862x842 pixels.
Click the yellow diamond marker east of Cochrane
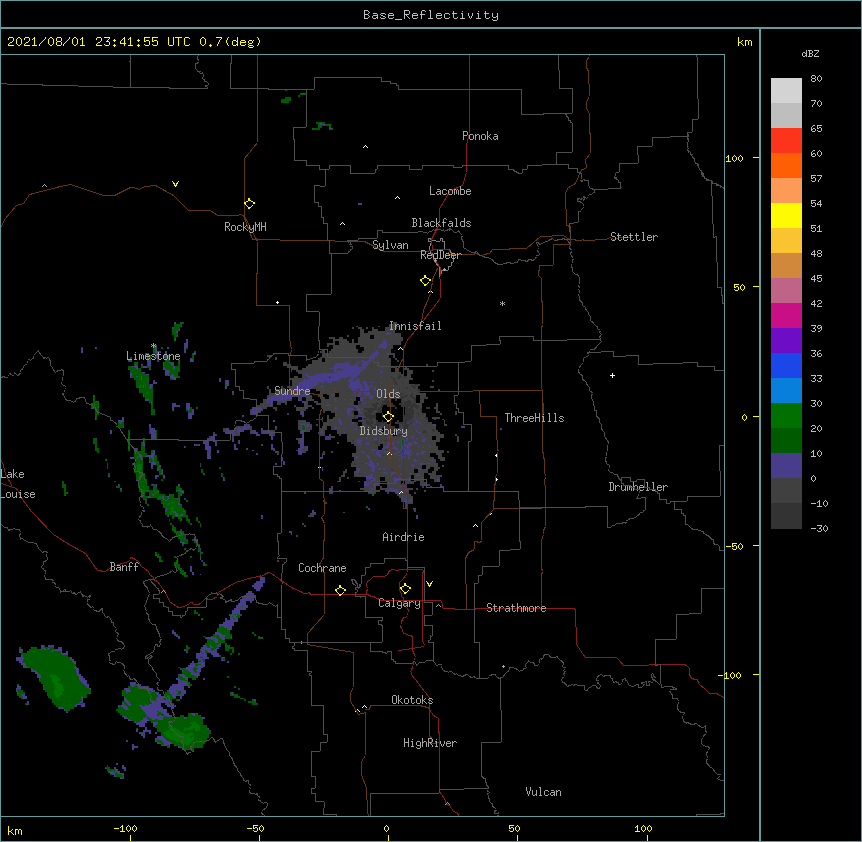pos(340,590)
